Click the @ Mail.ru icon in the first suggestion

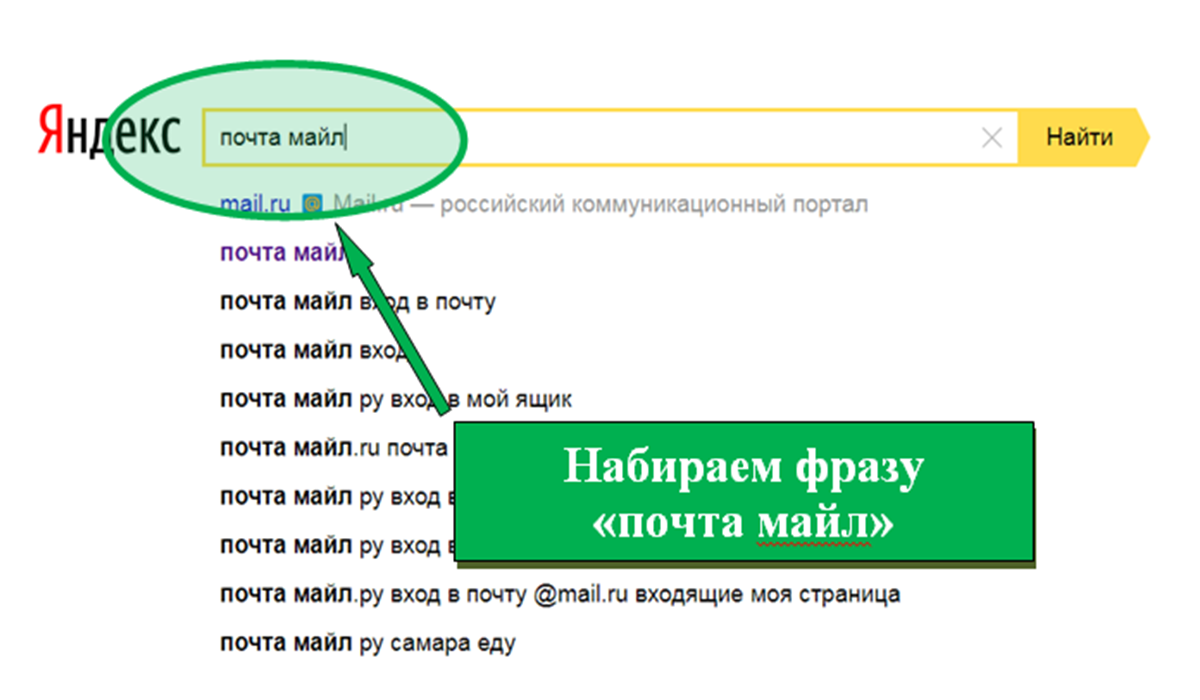click(x=312, y=204)
